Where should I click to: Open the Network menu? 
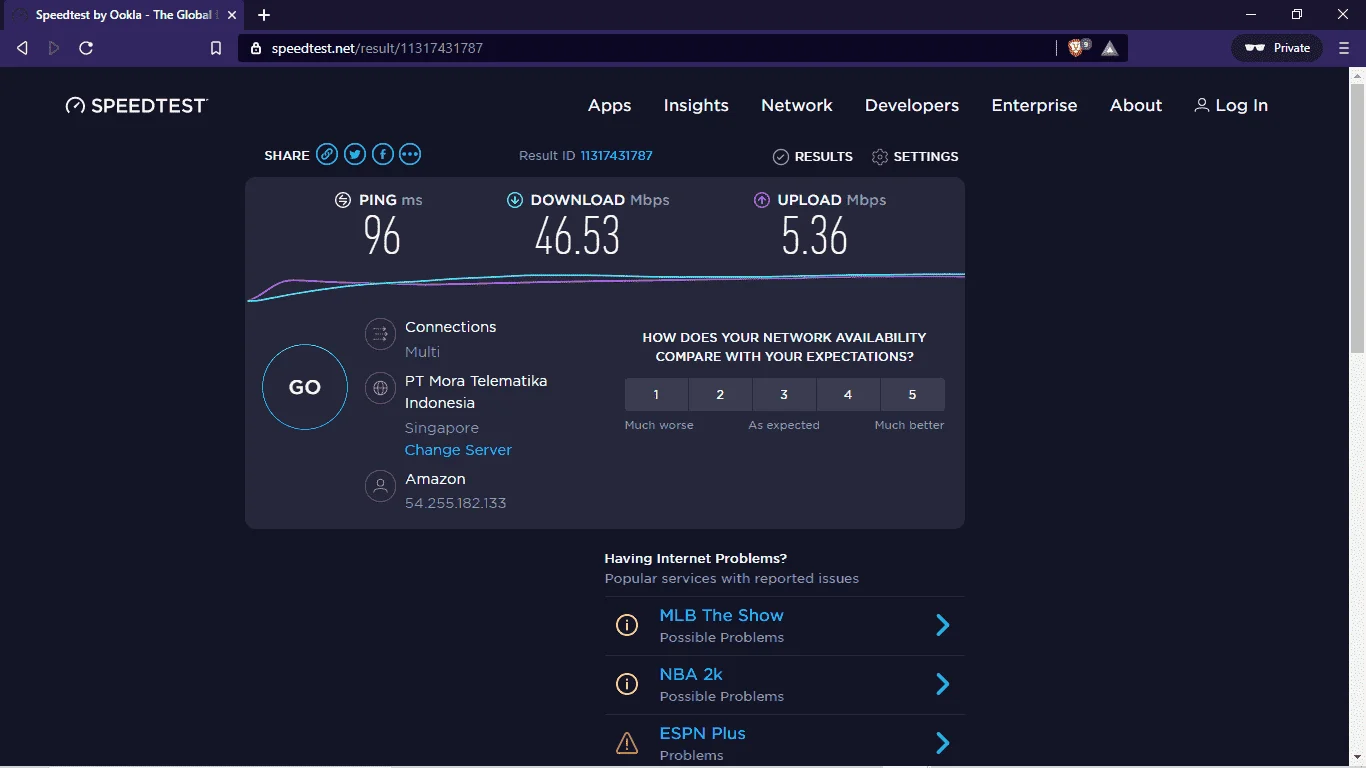tap(797, 105)
